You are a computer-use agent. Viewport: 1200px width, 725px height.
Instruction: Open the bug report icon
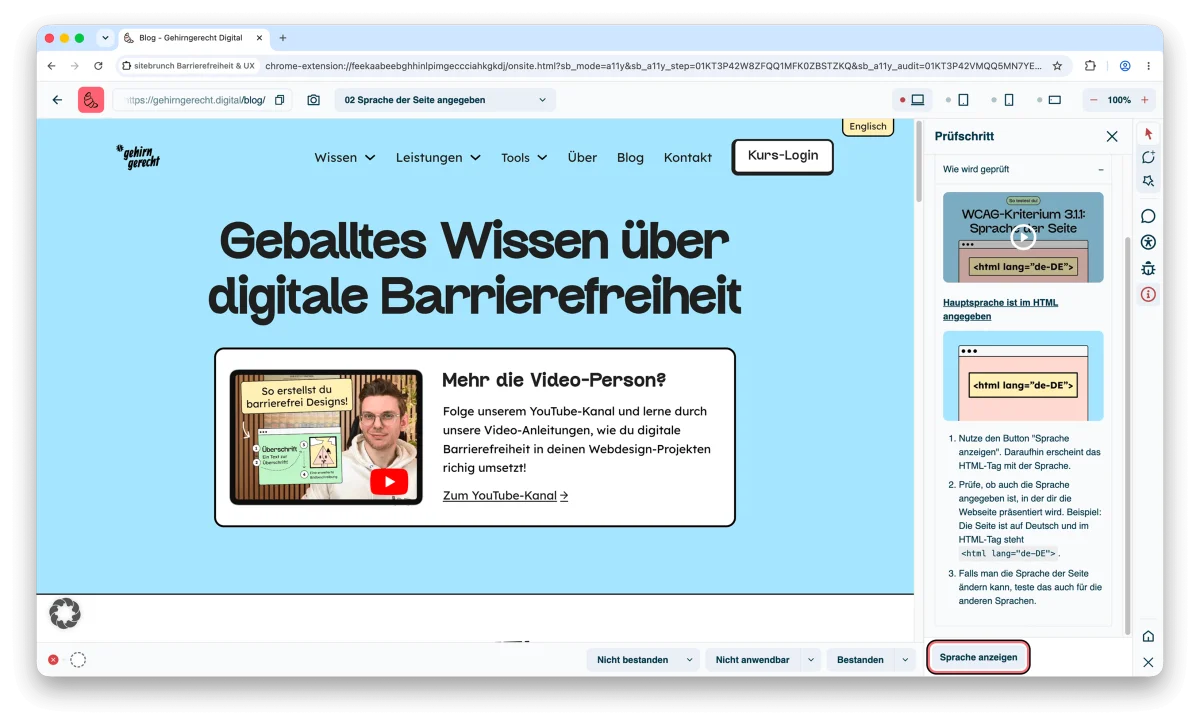point(1148,268)
